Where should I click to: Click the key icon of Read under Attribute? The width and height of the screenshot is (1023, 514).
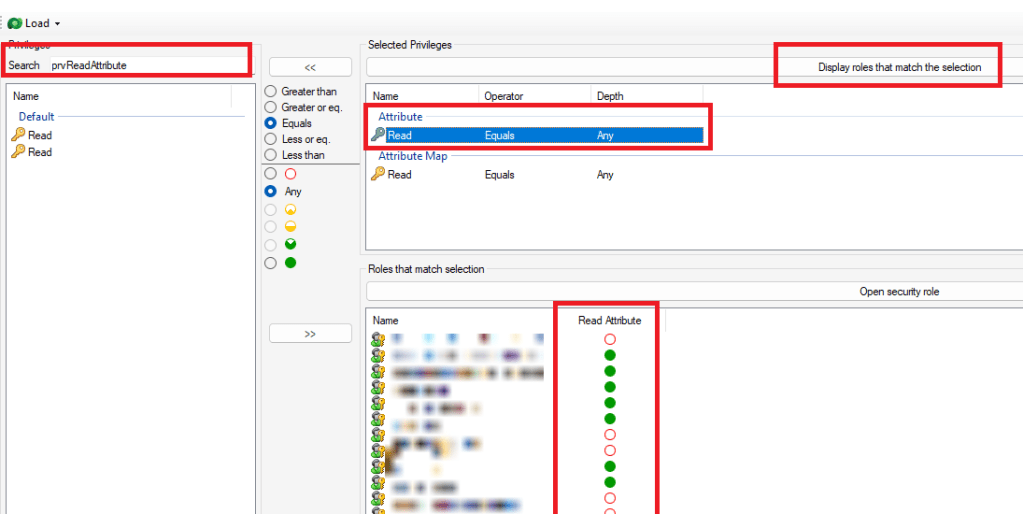pos(378,135)
